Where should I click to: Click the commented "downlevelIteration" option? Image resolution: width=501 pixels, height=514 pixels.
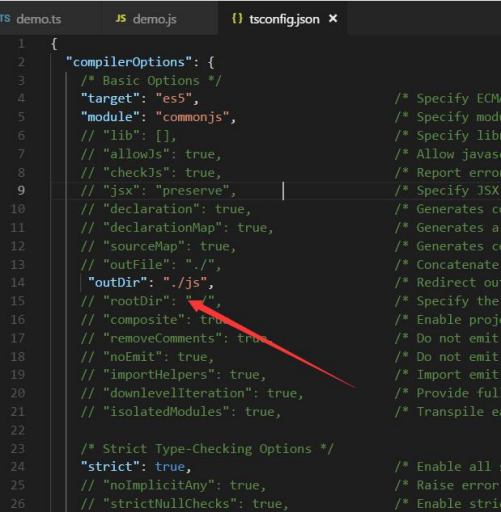pos(192,394)
